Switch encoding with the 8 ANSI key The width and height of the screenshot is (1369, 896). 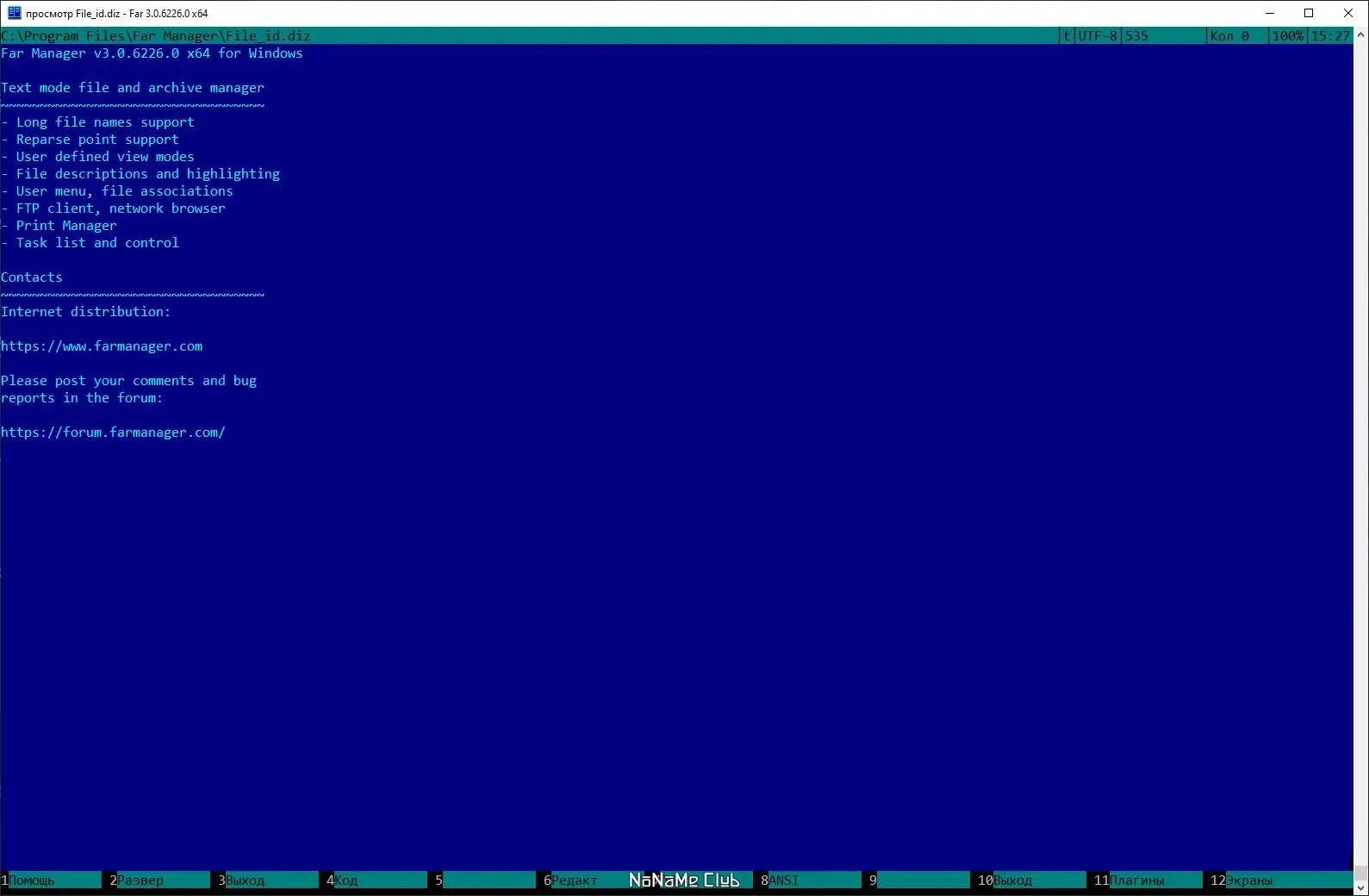[x=811, y=880]
